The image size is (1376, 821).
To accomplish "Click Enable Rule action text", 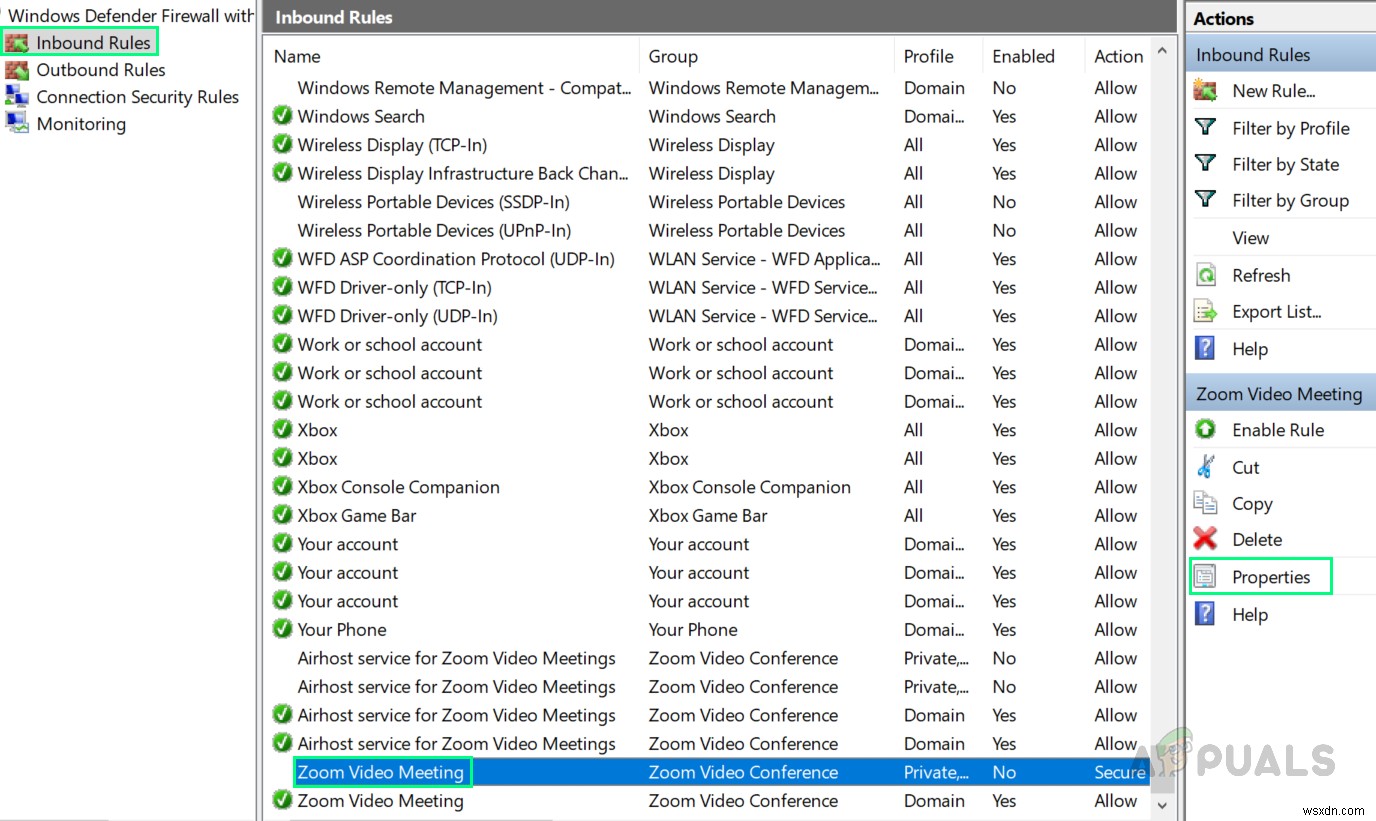I will (1278, 430).
